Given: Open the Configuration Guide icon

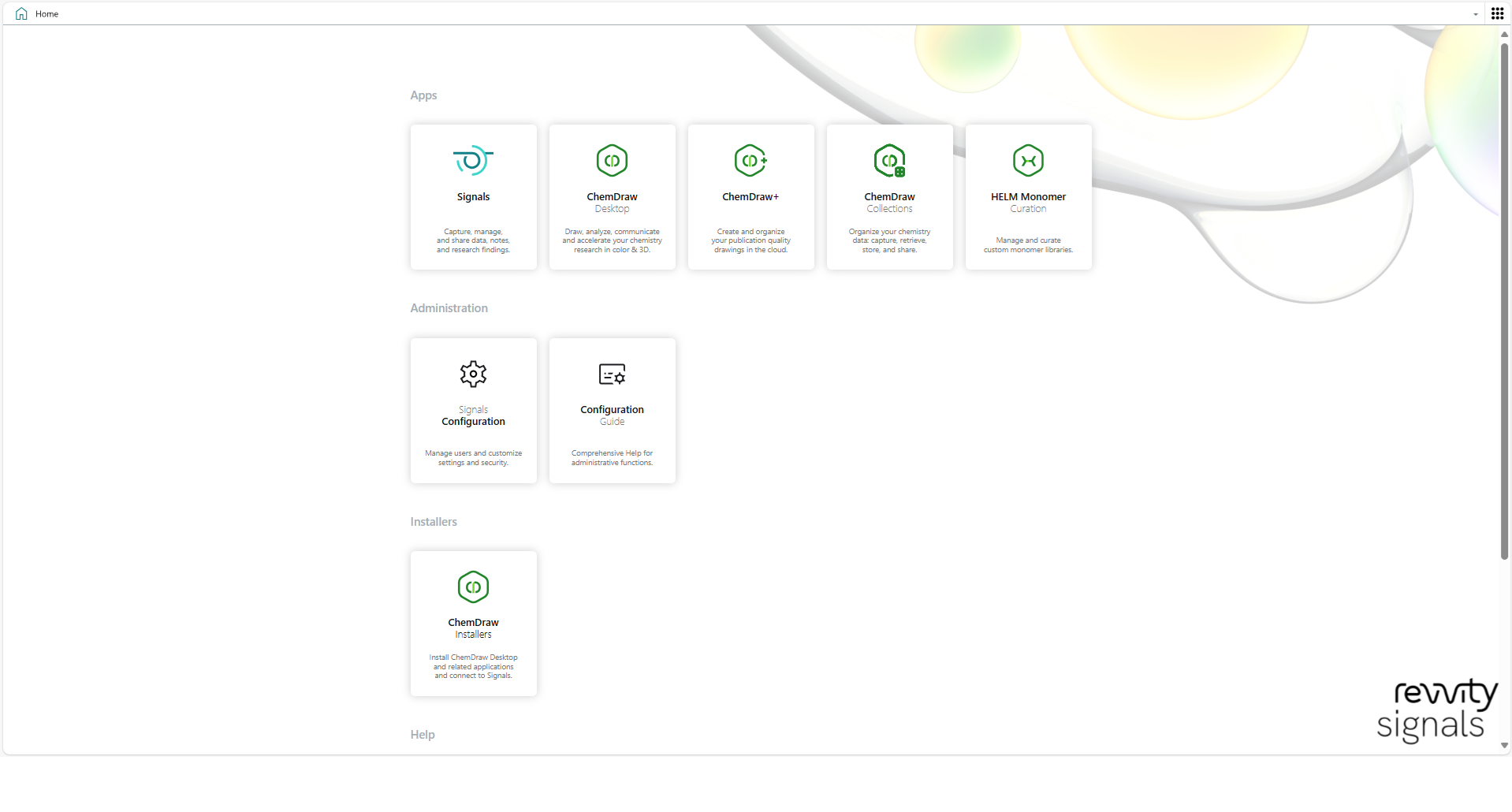Looking at the screenshot, I should (x=612, y=374).
